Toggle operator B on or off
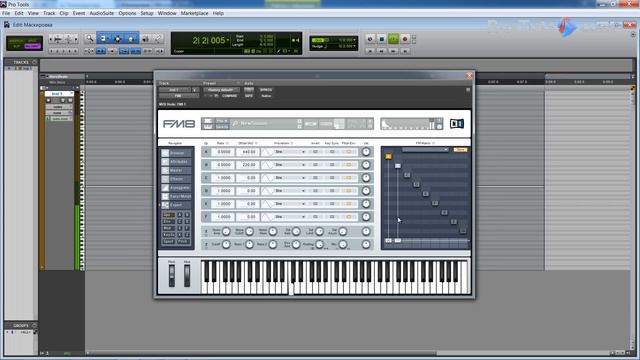 (x=206, y=165)
